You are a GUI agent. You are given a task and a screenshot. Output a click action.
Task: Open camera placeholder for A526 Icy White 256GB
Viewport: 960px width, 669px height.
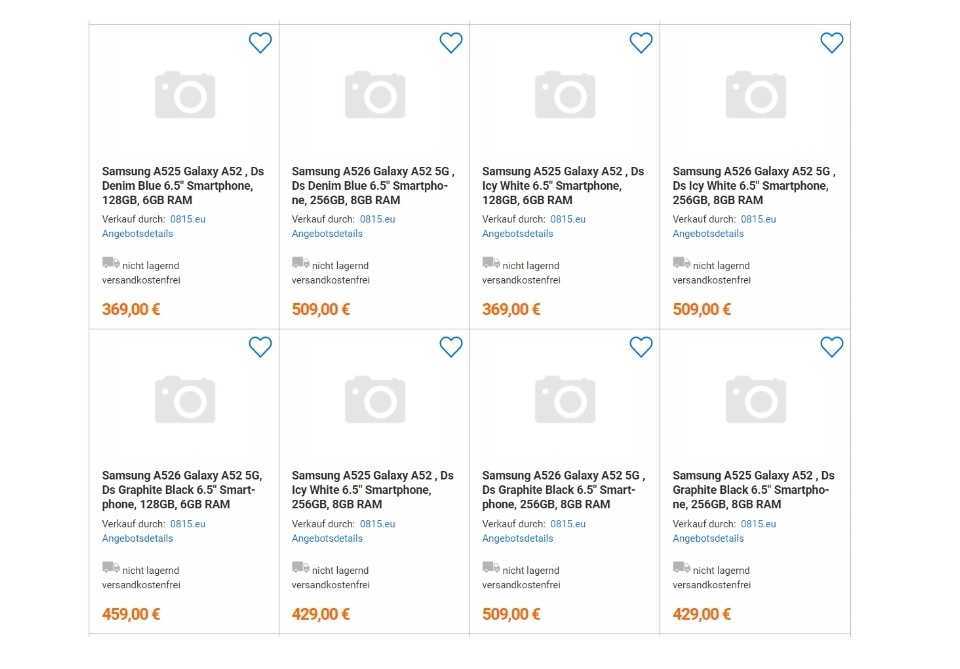pyautogui.click(x=756, y=95)
